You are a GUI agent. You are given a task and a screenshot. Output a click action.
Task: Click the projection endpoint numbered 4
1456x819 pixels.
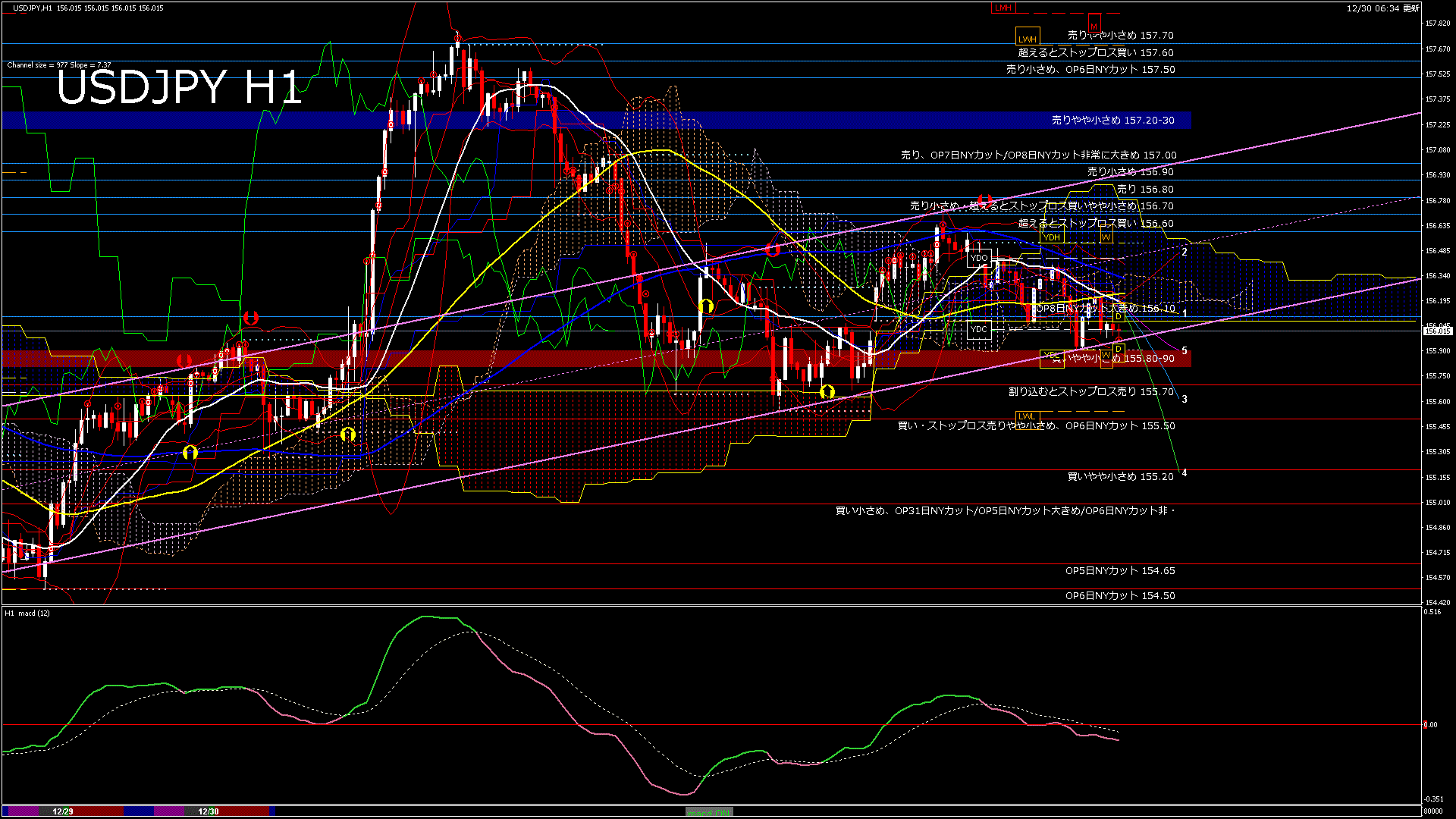1184,472
